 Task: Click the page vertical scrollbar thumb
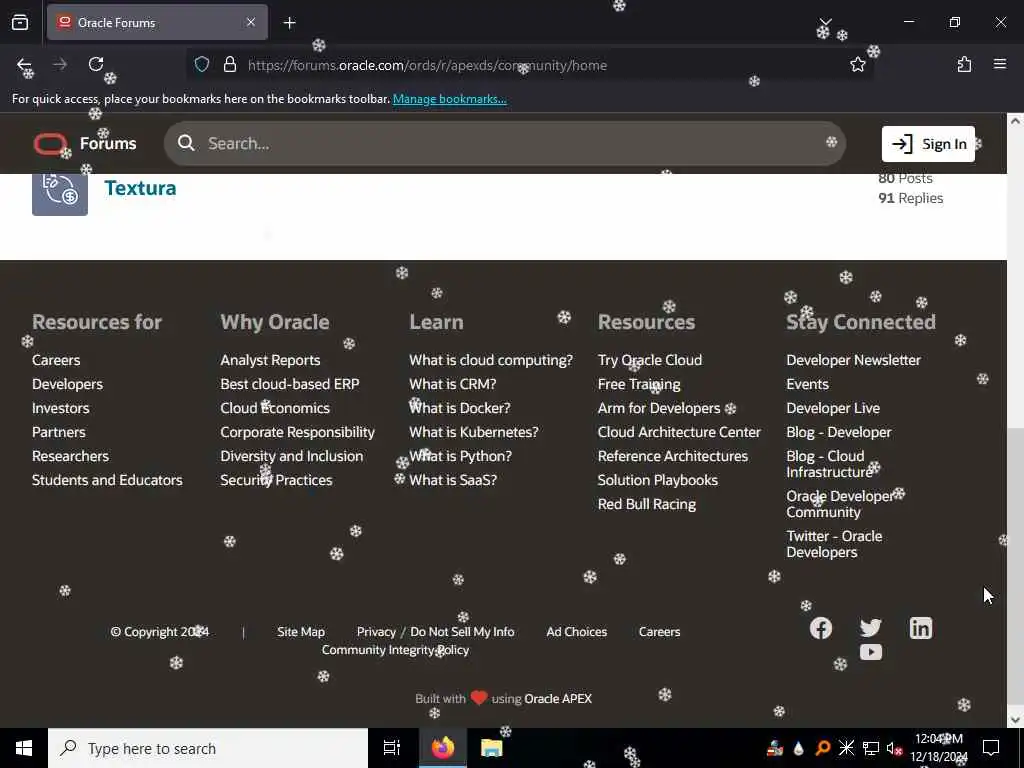(x=1015, y=568)
